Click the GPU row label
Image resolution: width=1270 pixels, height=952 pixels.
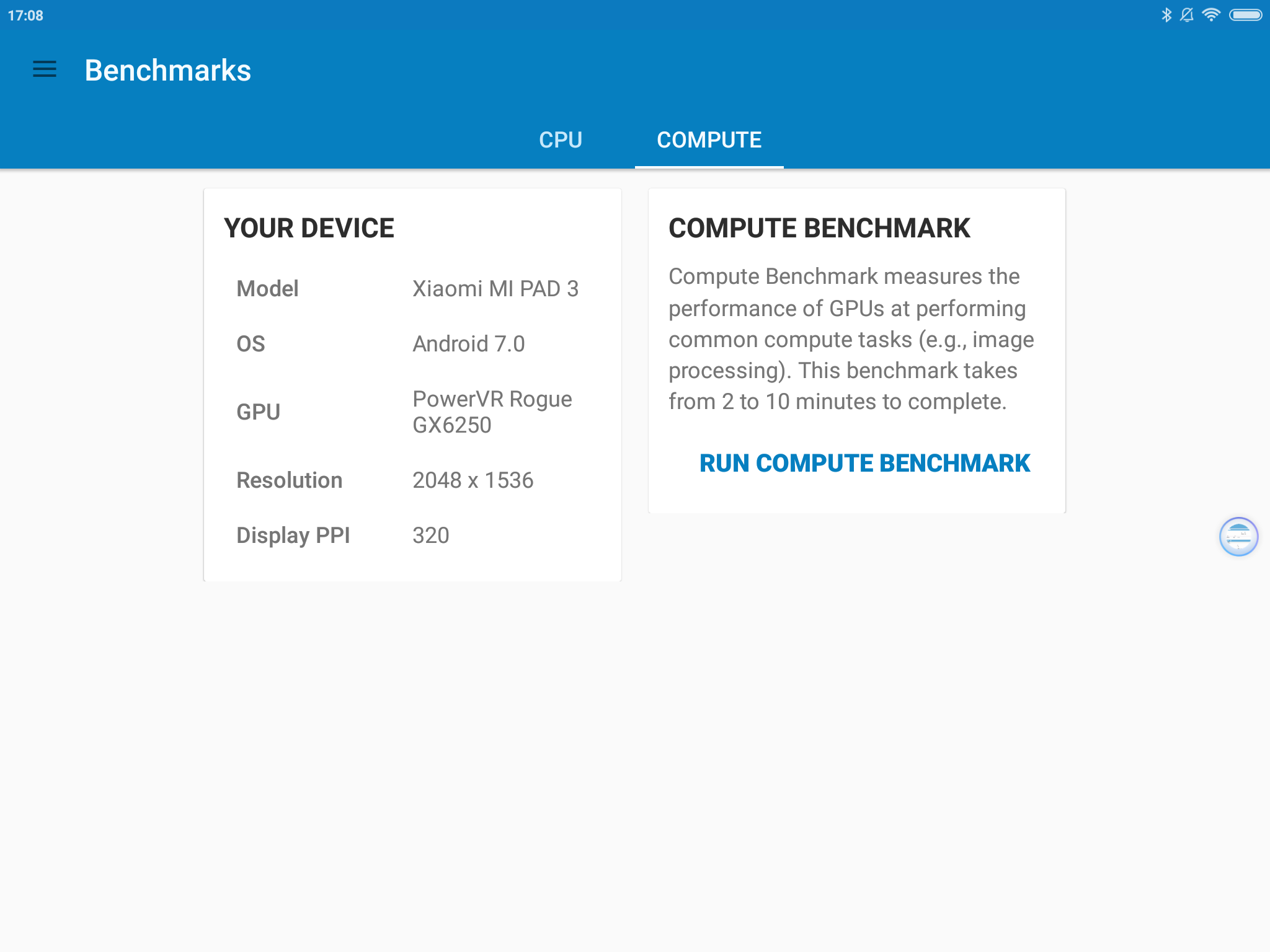tap(259, 412)
